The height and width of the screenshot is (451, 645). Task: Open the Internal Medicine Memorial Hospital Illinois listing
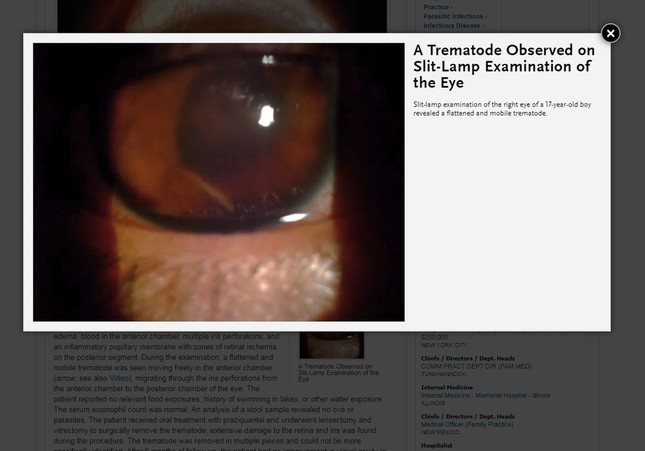pyautogui.click(x=485, y=395)
